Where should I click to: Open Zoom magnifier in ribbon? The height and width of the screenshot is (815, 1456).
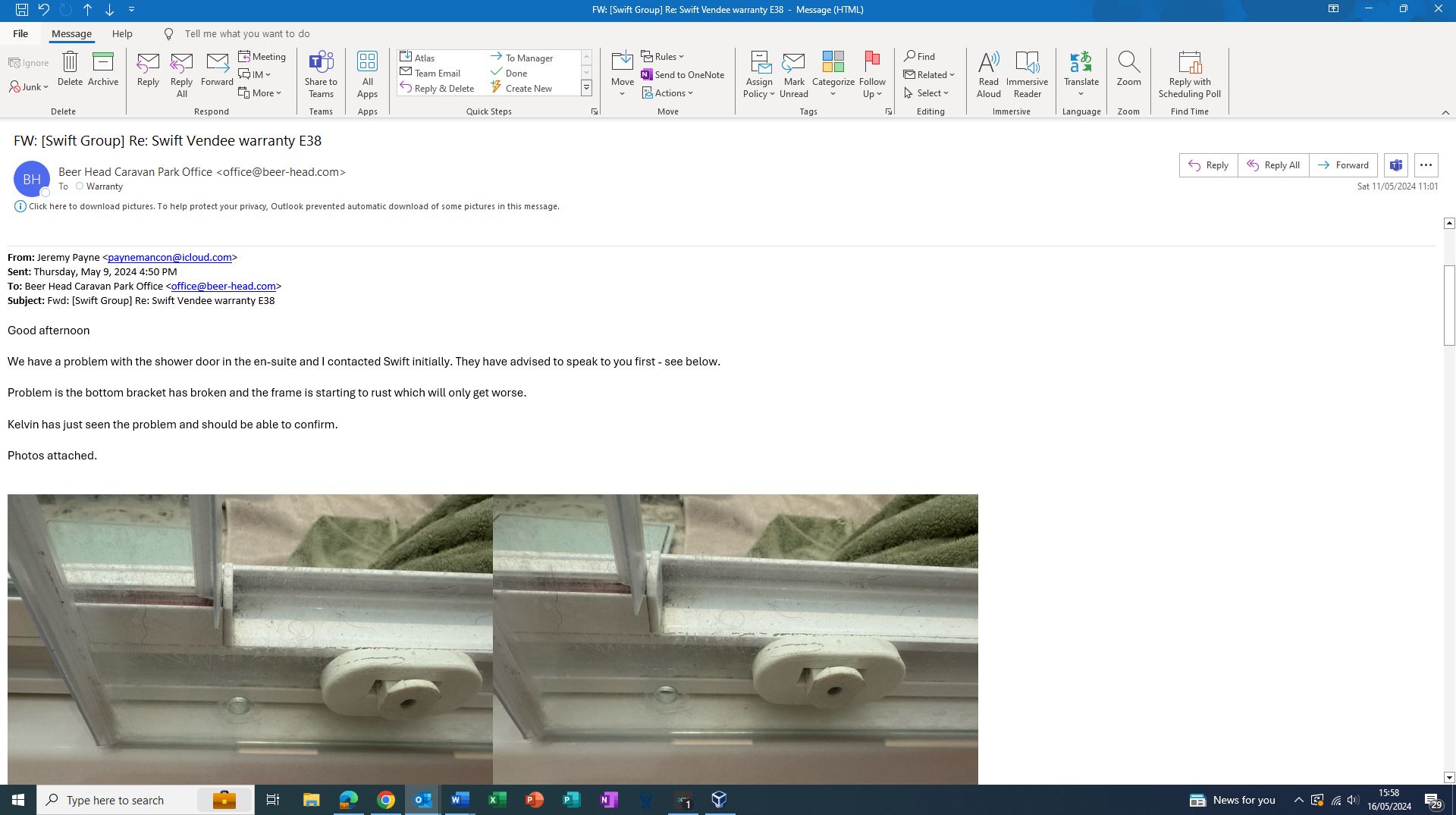click(1128, 69)
